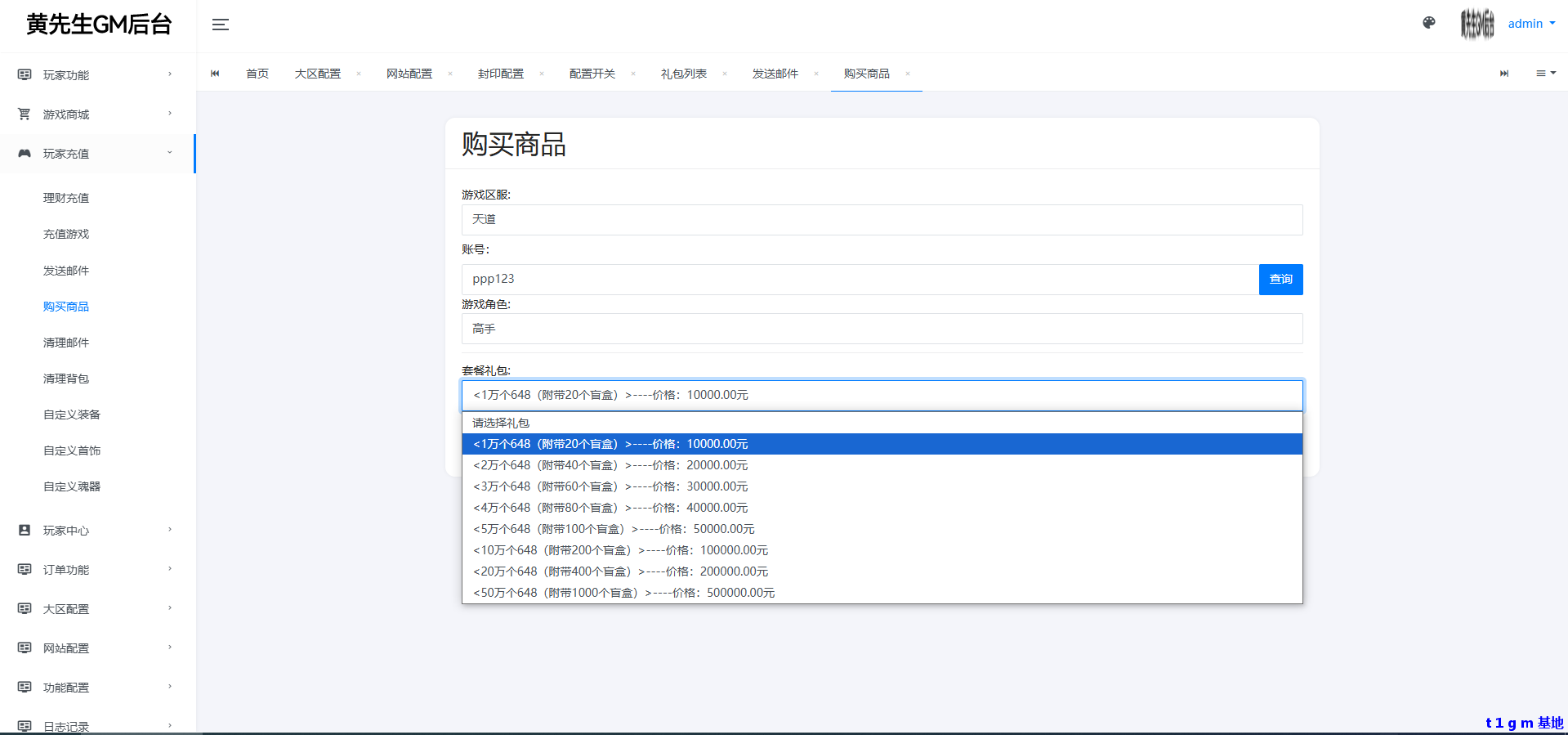Select the 2万个648 package option
1568x735 pixels.
pyautogui.click(x=882, y=465)
